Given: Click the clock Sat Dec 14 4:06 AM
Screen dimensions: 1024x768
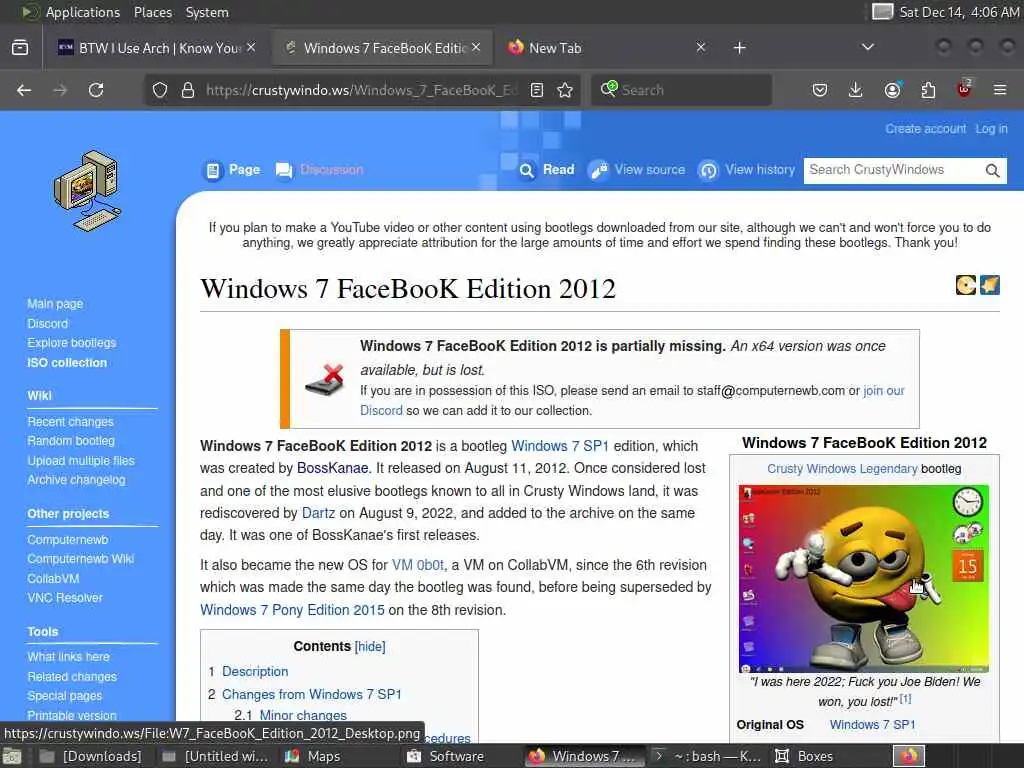Looking at the screenshot, I should [x=959, y=12].
